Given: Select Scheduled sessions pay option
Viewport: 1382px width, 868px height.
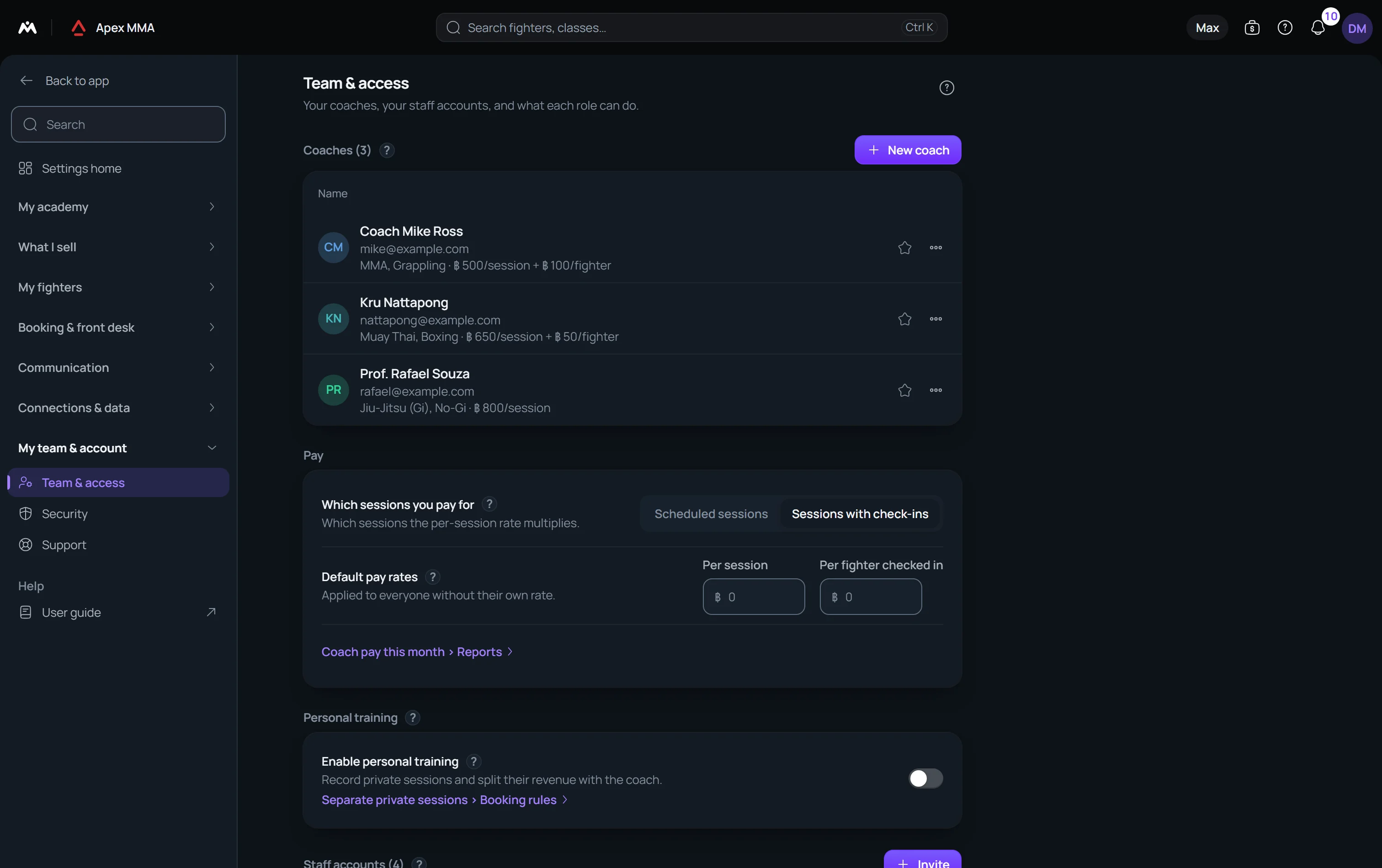Looking at the screenshot, I should point(711,514).
